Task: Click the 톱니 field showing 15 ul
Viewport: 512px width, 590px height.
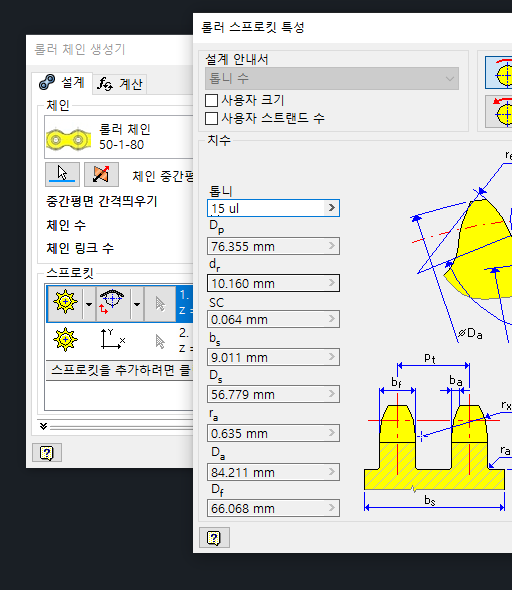Action: pos(273,208)
